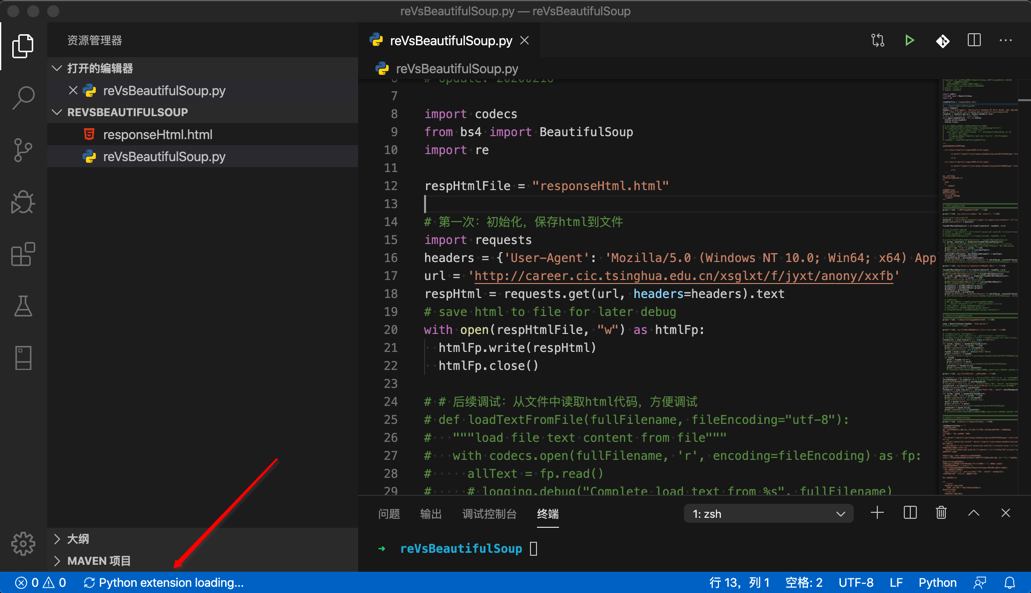Click the diamond git lens icon

(x=942, y=41)
